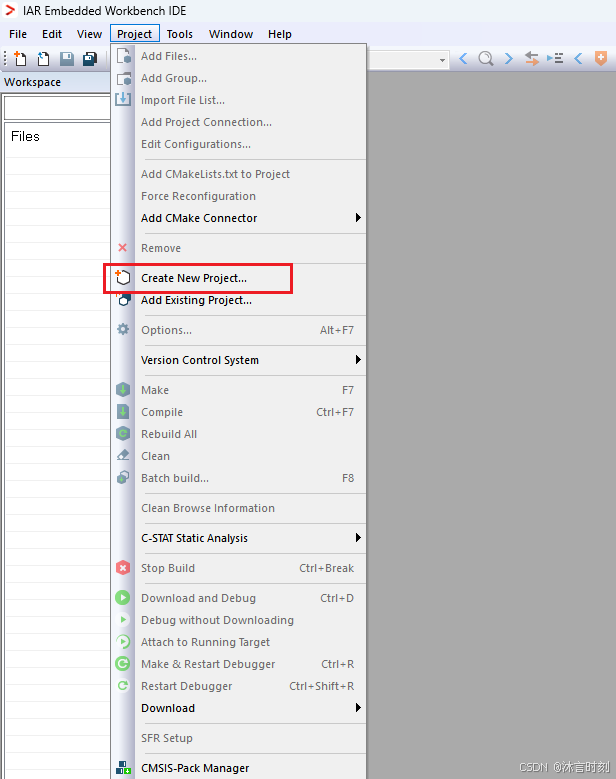
Task: Click the Clean eraser icon
Action: tap(123, 455)
